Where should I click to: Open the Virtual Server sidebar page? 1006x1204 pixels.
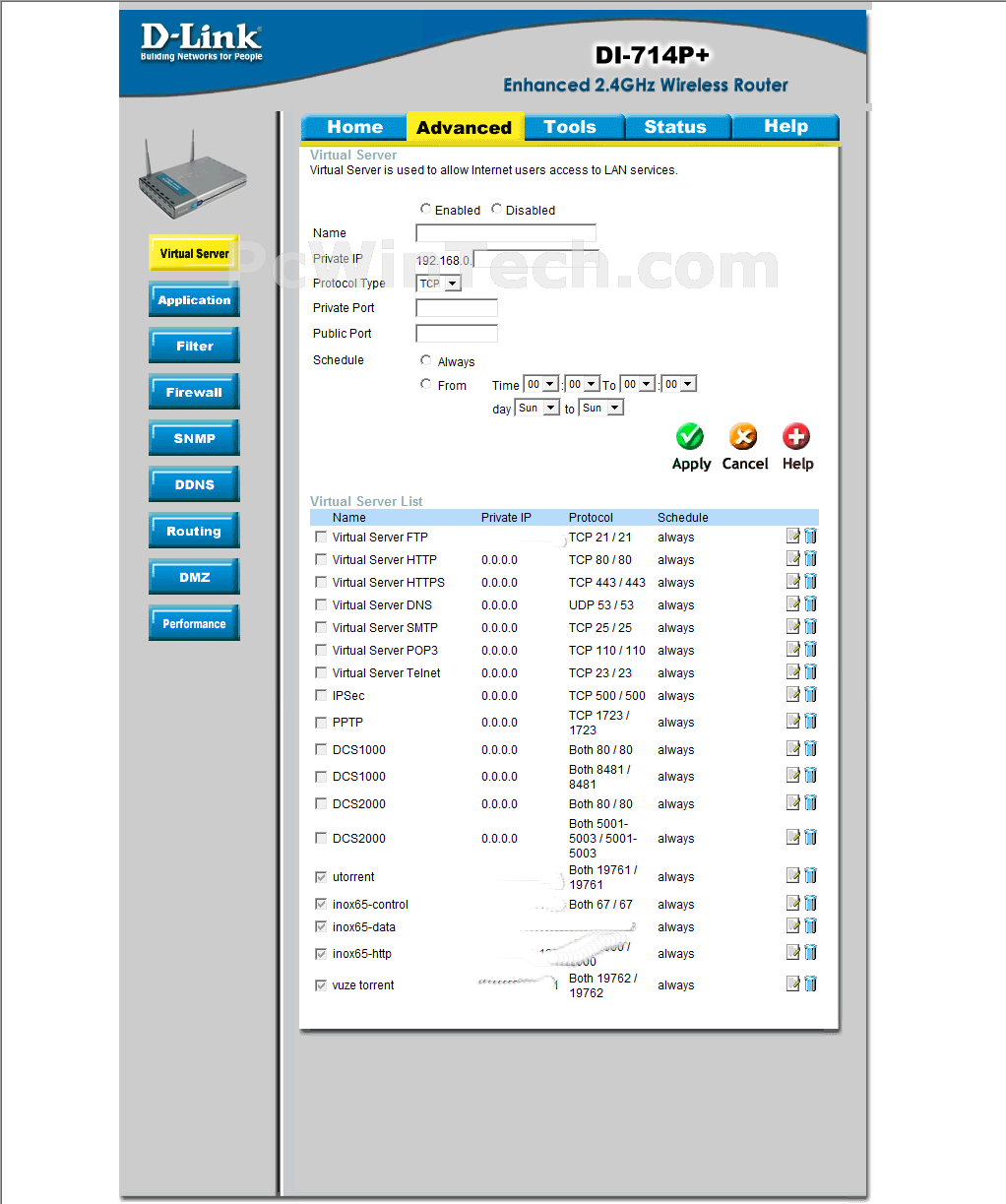point(194,253)
